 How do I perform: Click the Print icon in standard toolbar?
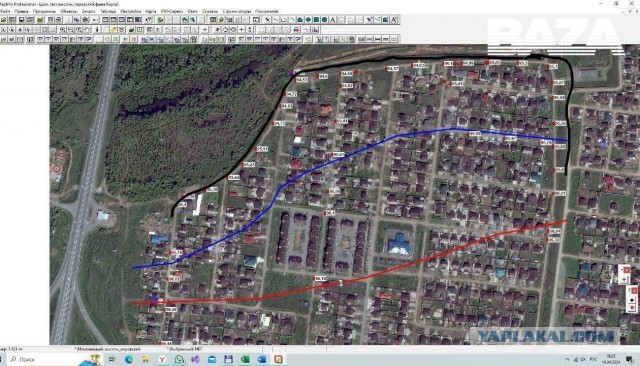click(x=58, y=20)
